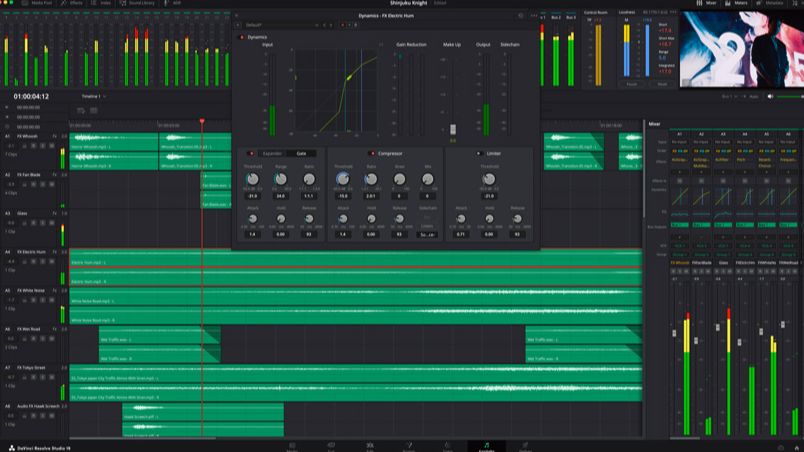Open Dynamics window settings gear

tap(521, 15)
